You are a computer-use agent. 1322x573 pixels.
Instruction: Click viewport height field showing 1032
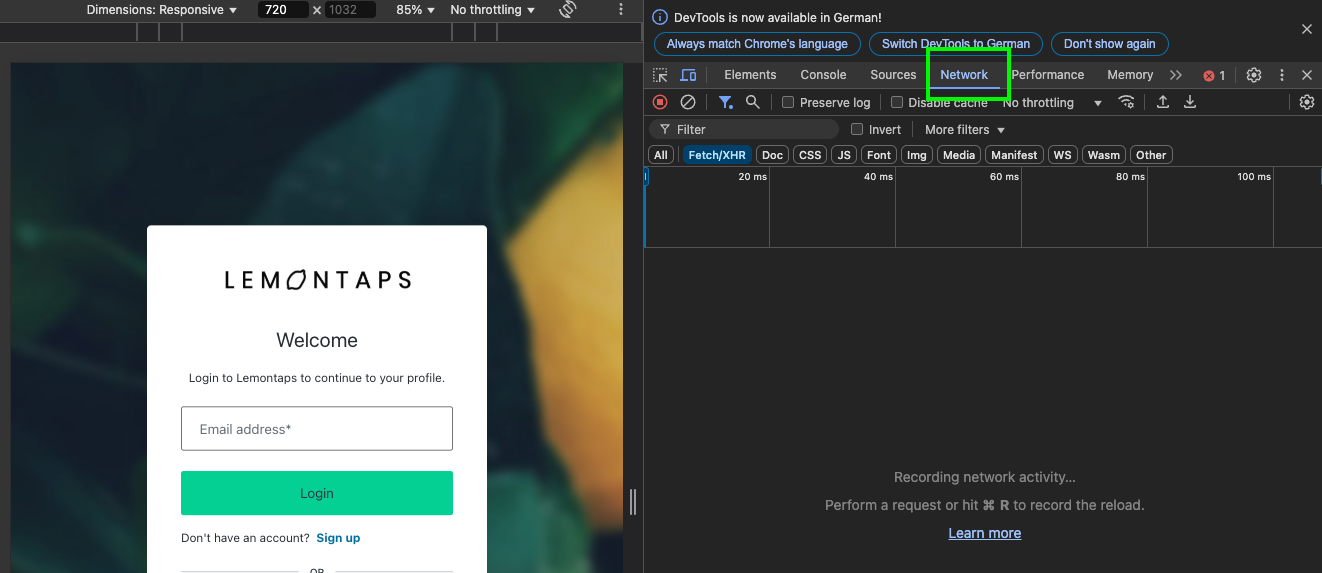(350, 10)
